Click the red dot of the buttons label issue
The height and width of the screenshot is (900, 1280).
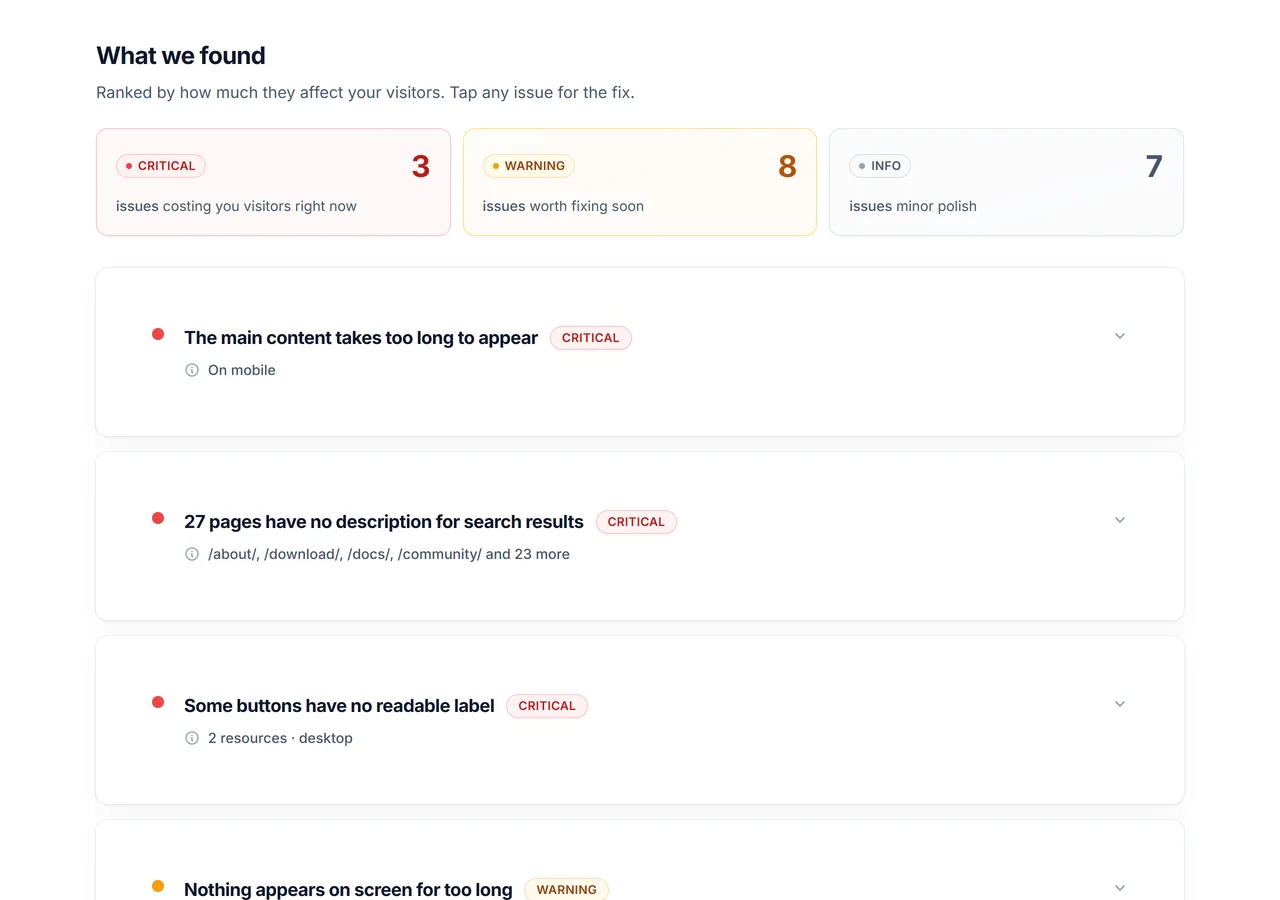[158, 702]
